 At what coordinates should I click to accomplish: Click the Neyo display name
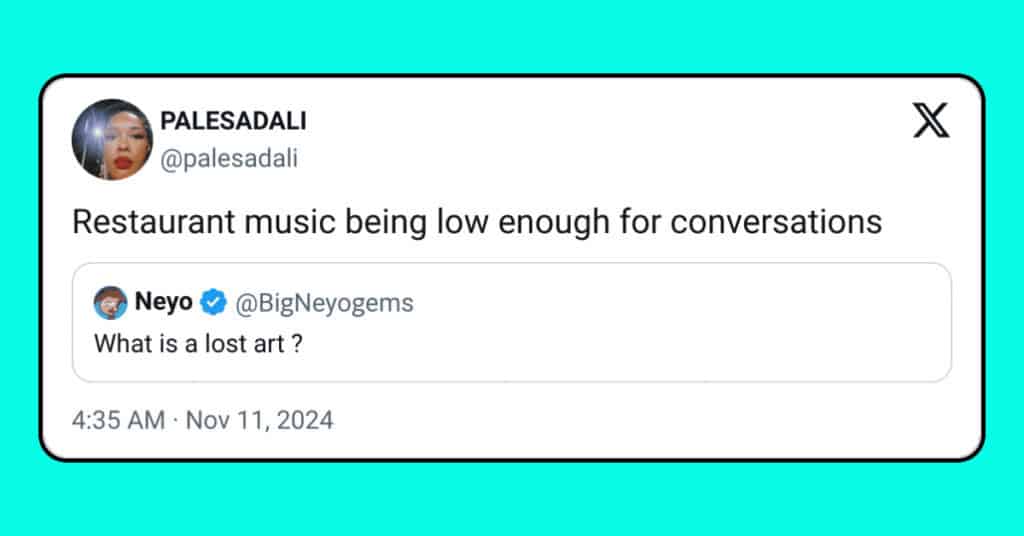click(x=163, y=302)
